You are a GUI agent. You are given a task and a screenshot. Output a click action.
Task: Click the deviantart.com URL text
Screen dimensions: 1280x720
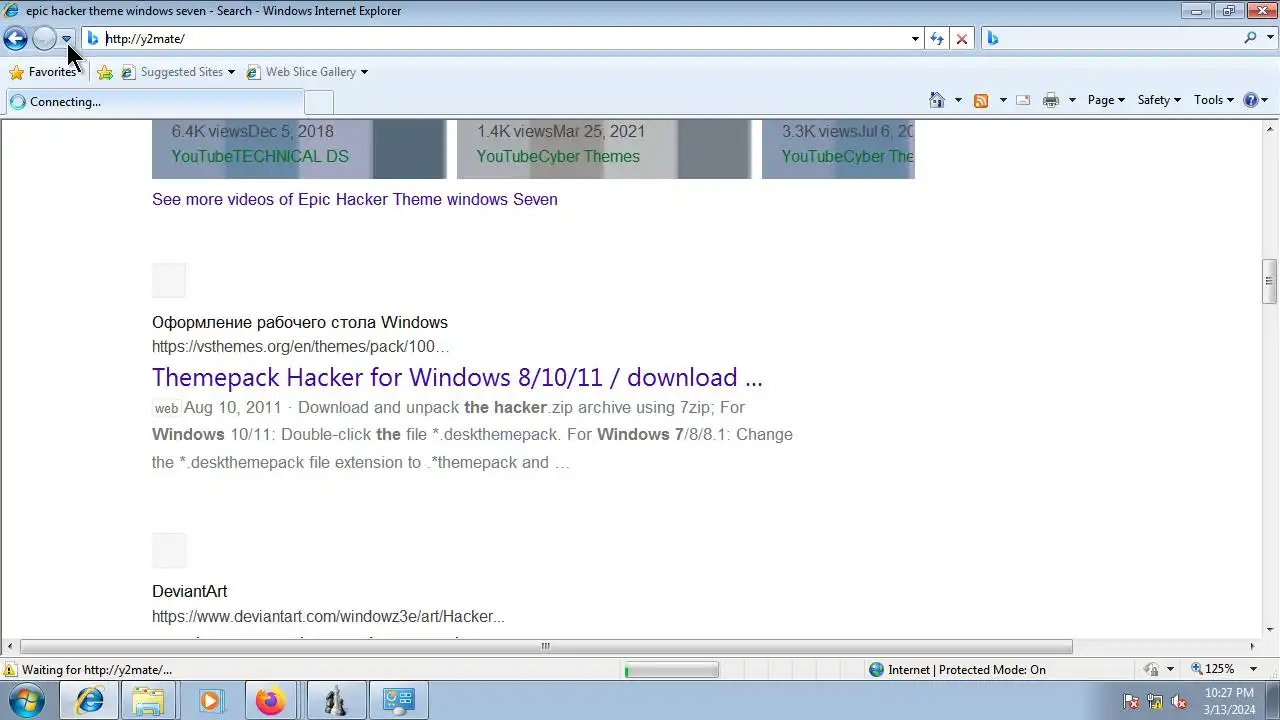(x=328, y=616)
